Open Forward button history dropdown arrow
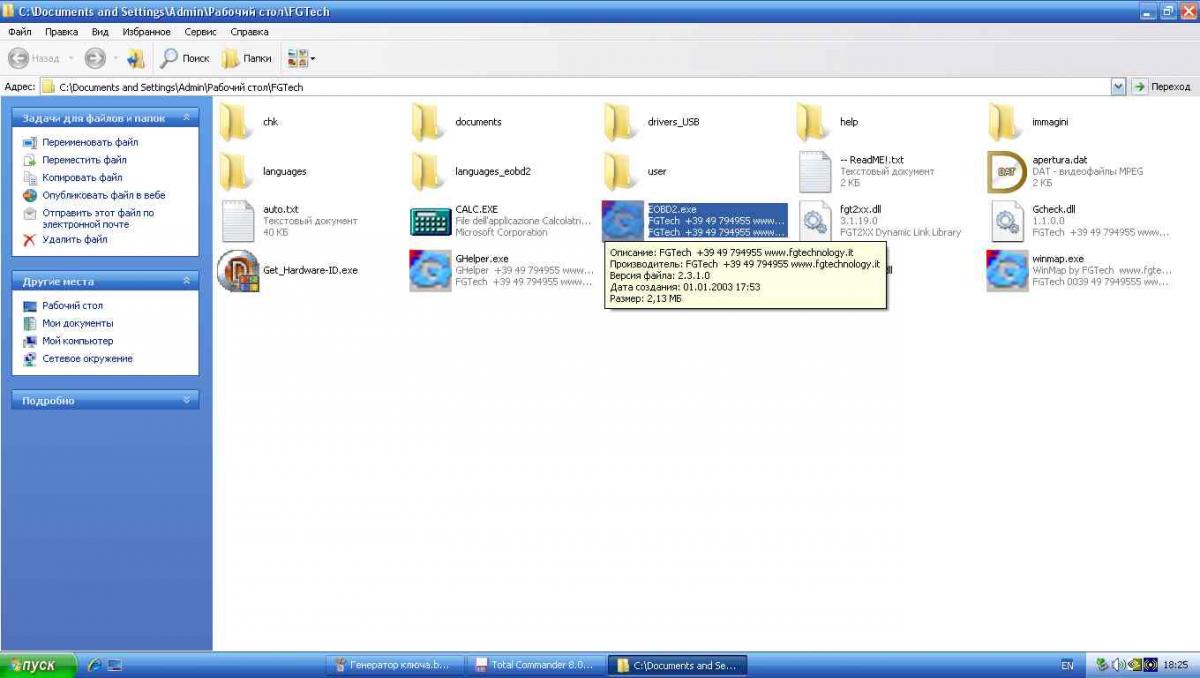 click(114, 59)
